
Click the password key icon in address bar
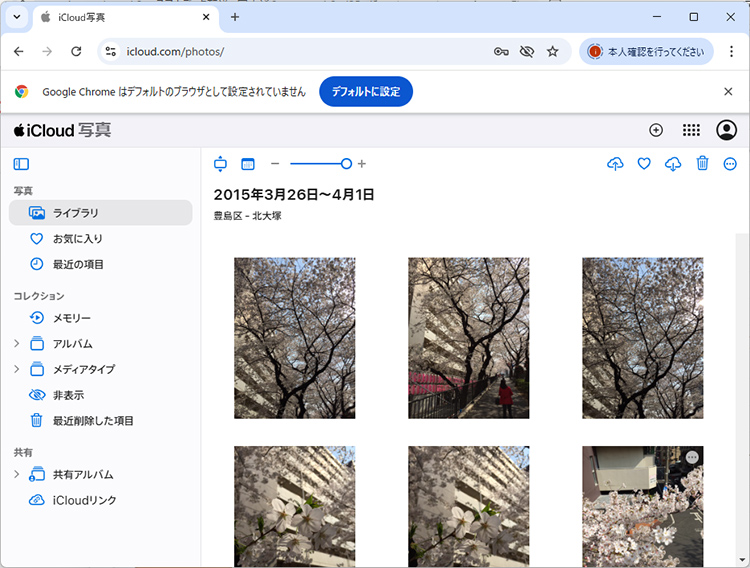pos(501,51)
